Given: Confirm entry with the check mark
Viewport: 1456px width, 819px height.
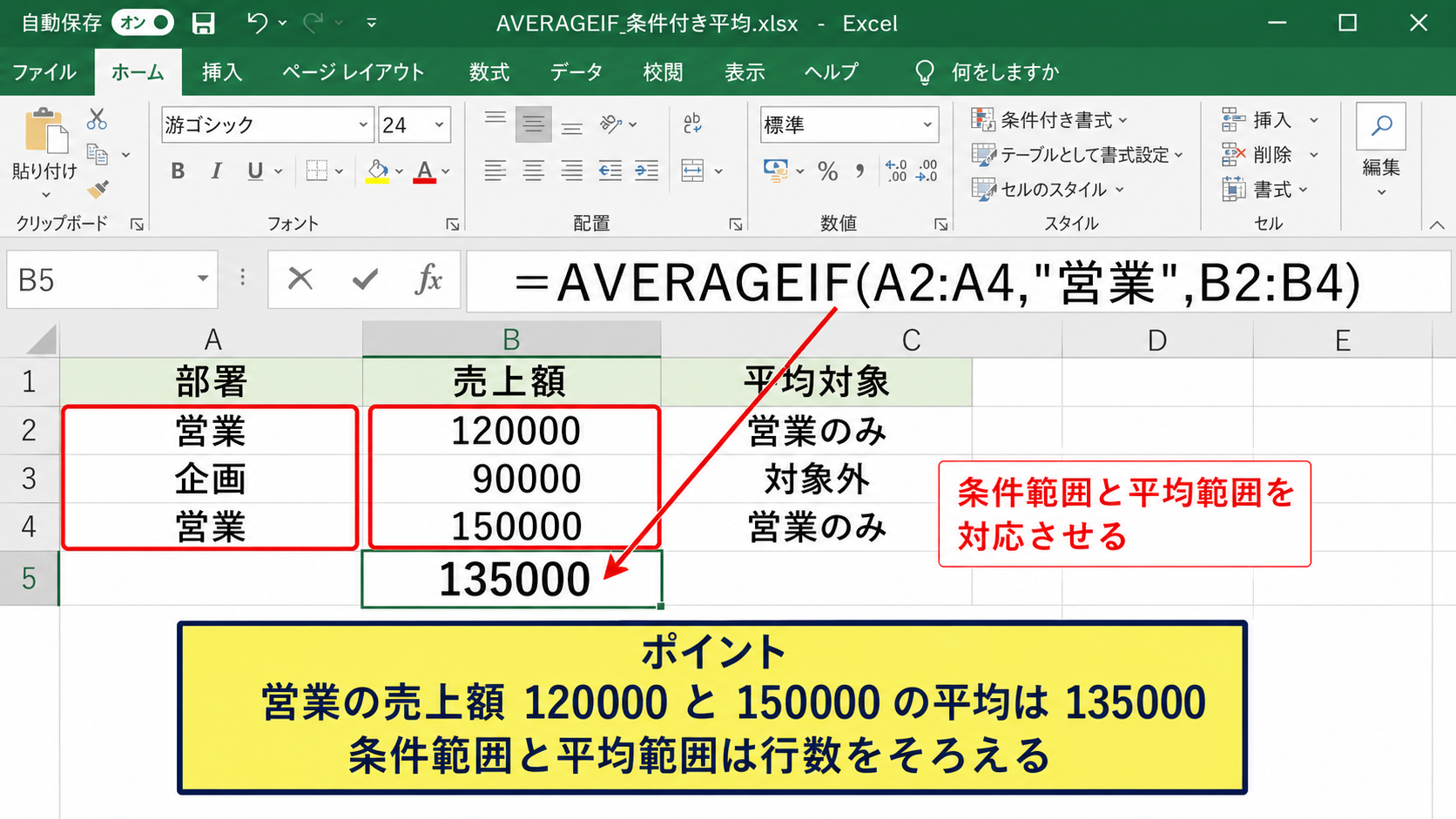Looking at the screenshot, I should coord(365,279).
